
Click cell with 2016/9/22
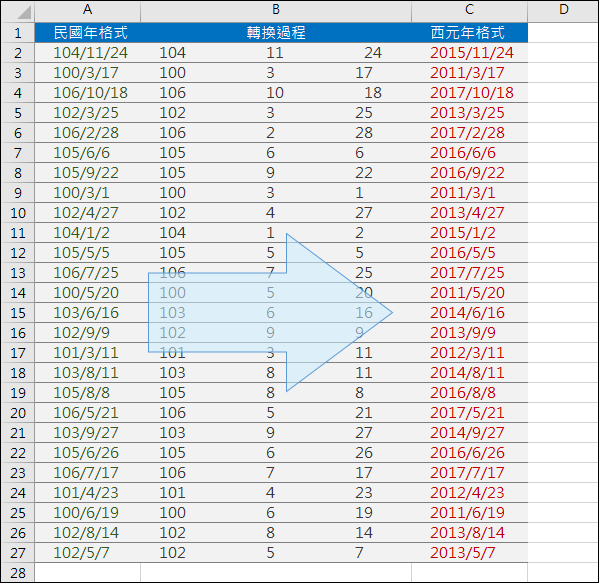pos(469,173)
